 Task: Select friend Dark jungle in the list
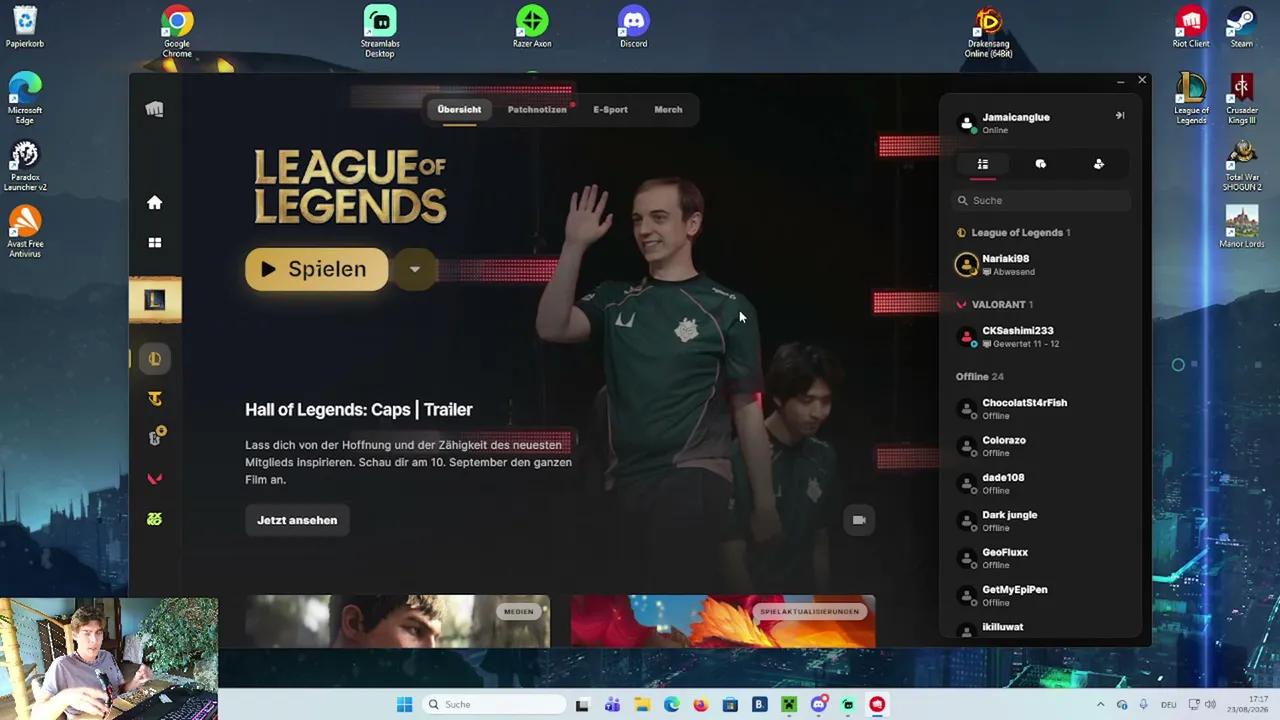1040,520
